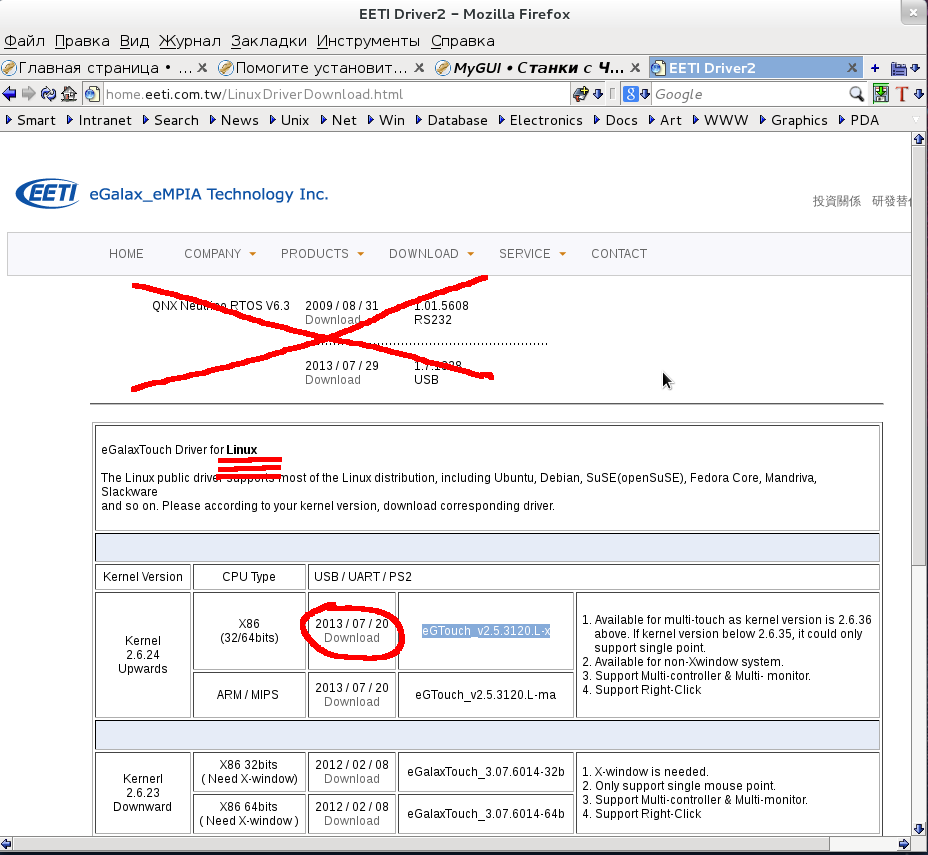The image size is (928, 855).
Task: Open the COMPANY navigation dropdown
Action: pyautogui.click(x=220, y=254)
